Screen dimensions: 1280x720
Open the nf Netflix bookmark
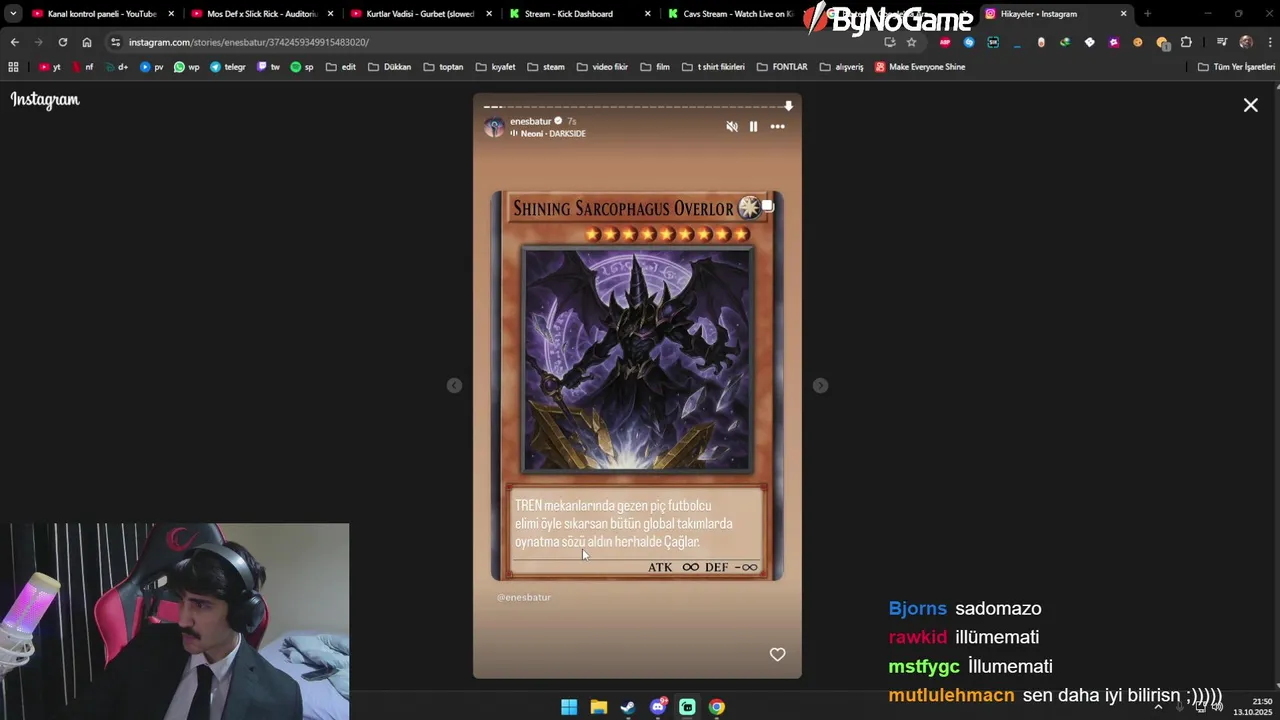click(82, 67)
